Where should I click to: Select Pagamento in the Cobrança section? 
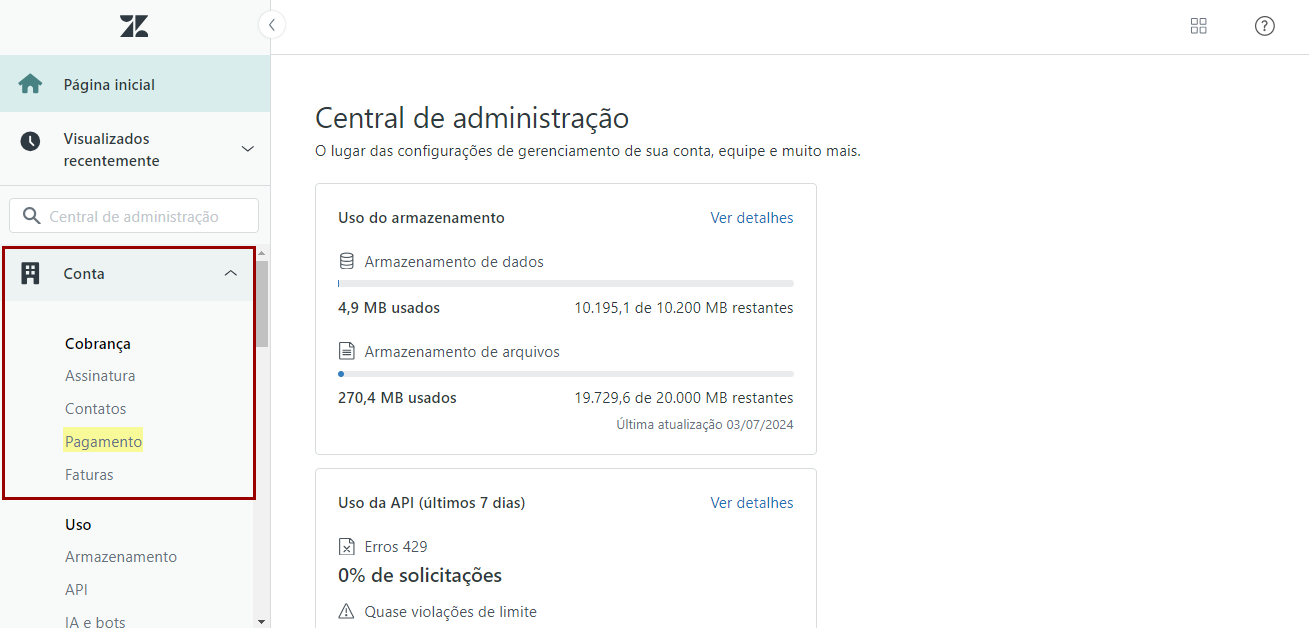tap(104, 442)
